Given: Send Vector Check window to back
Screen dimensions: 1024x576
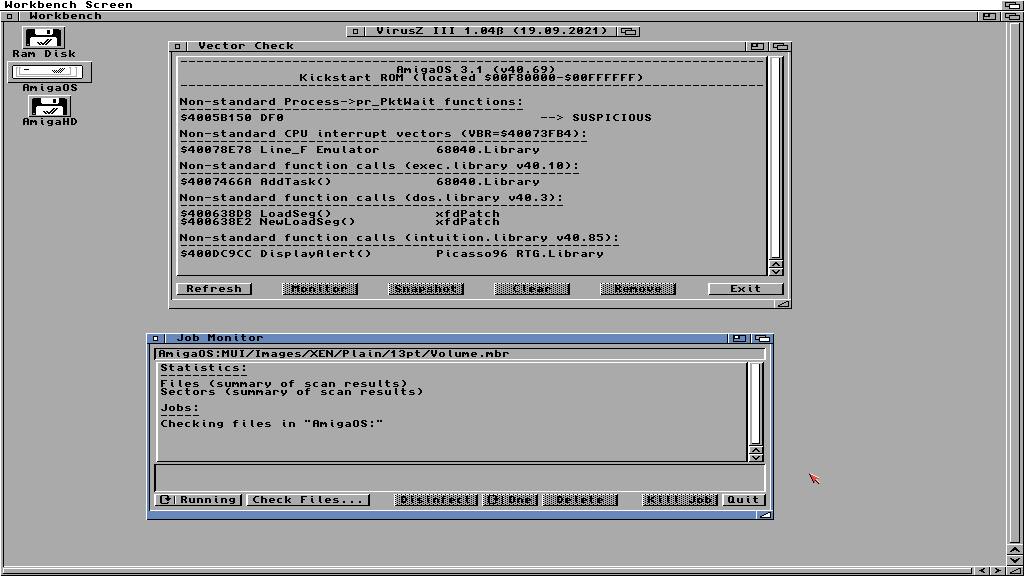Looking at the screenshot, I should 780,46.
